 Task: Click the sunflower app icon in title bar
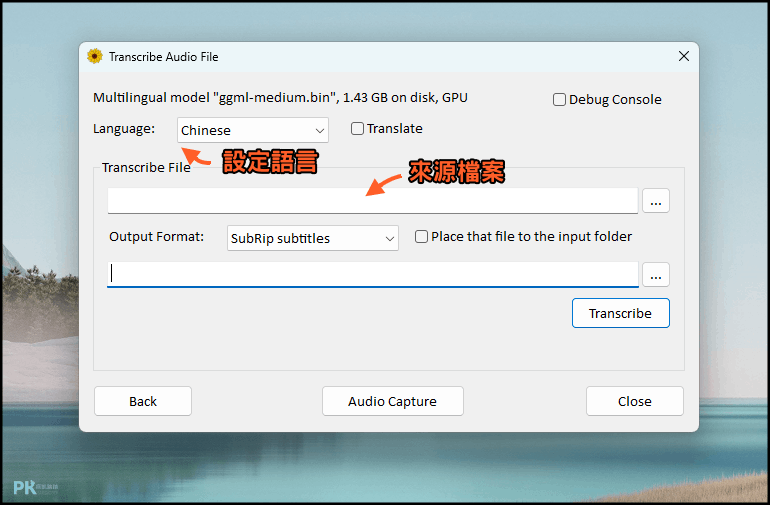coord(95,56)
